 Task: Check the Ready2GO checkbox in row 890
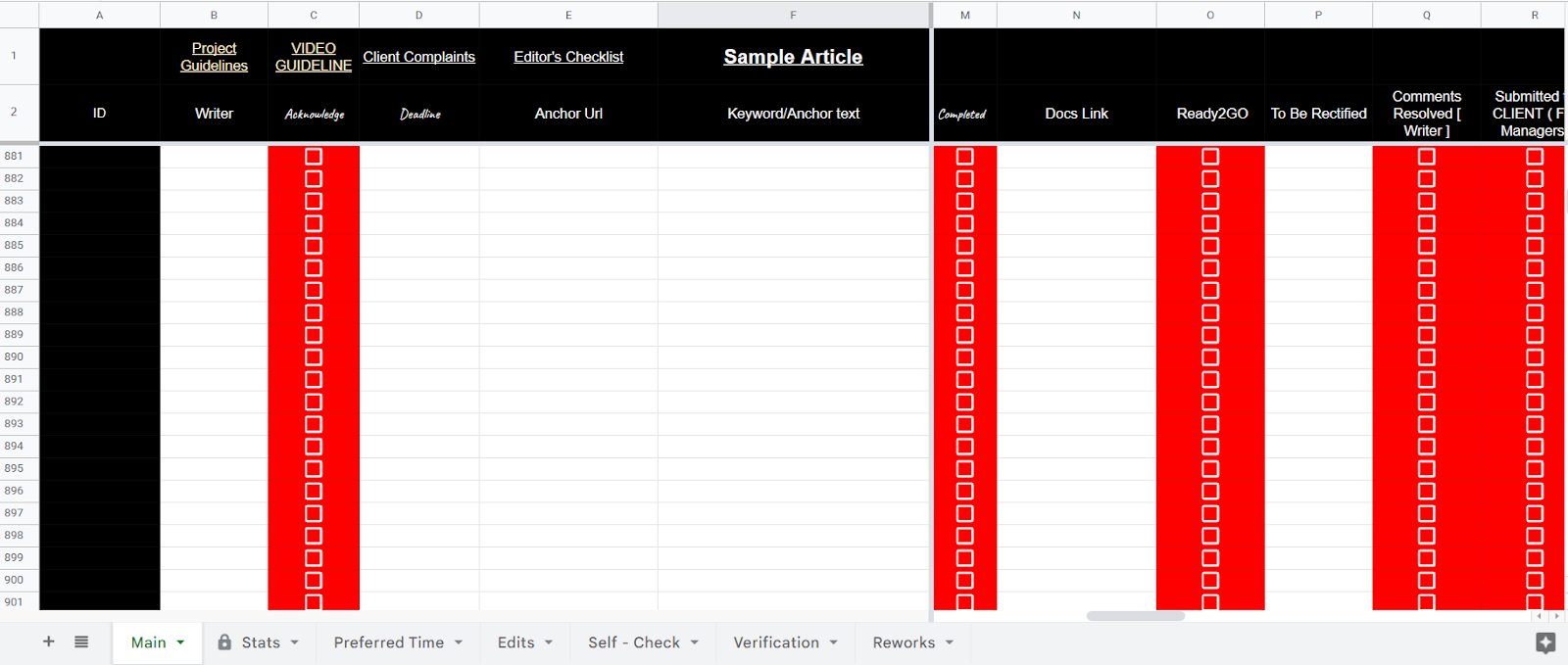click(1210, 357)
